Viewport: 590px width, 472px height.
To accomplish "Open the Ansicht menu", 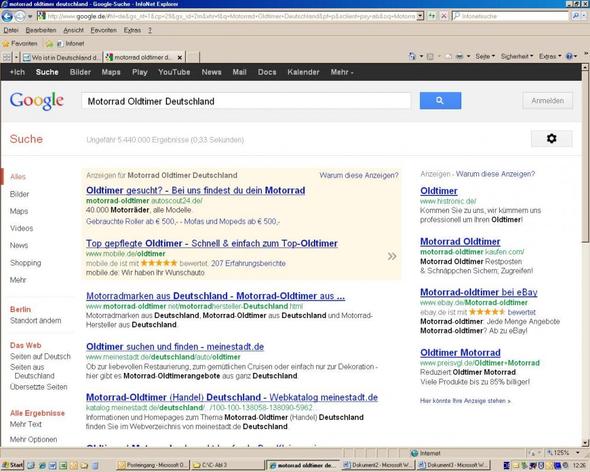I will (x=73, y=30).
